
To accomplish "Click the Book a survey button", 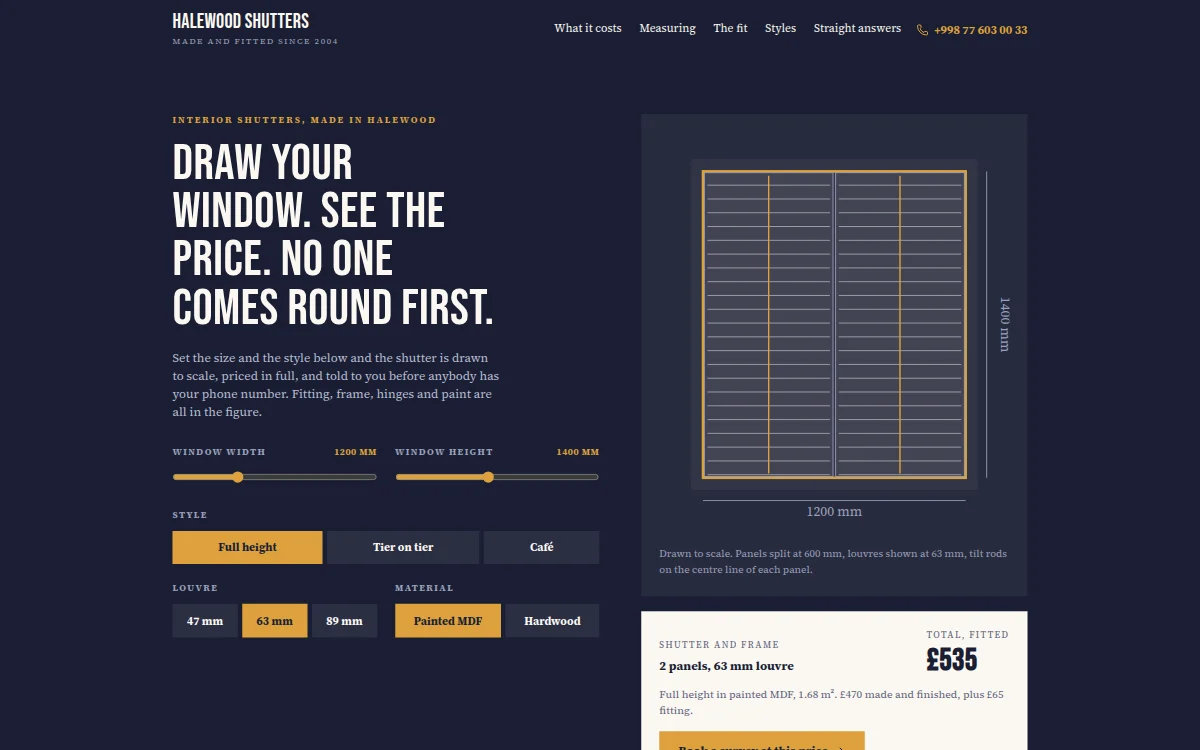I will 762,741.
